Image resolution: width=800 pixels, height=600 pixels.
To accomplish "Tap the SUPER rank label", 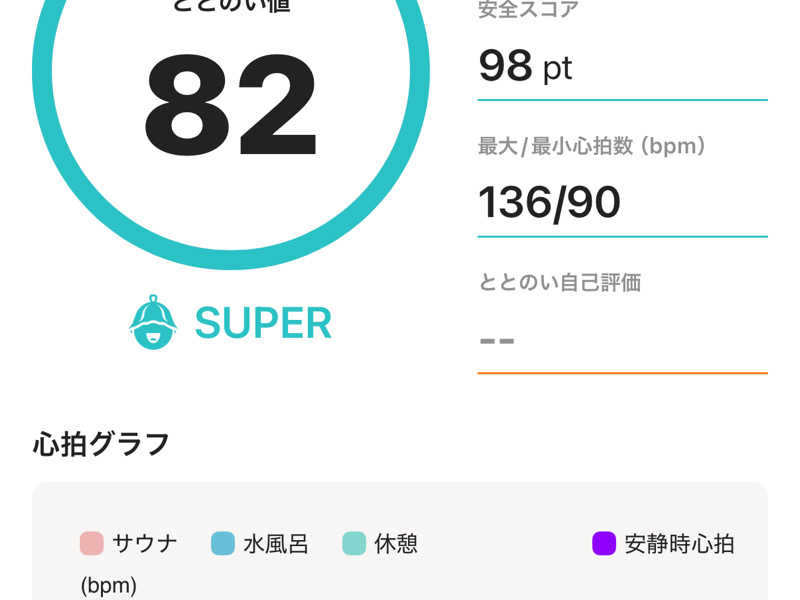I will coord(263,323).
